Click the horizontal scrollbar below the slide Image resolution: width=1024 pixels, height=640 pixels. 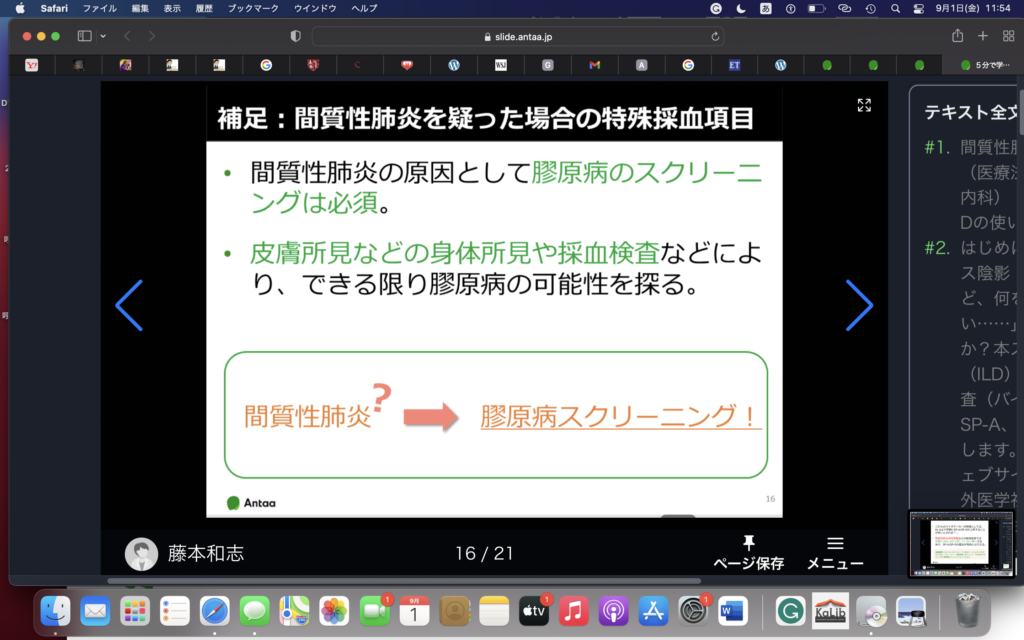click(x=400, y=580)
